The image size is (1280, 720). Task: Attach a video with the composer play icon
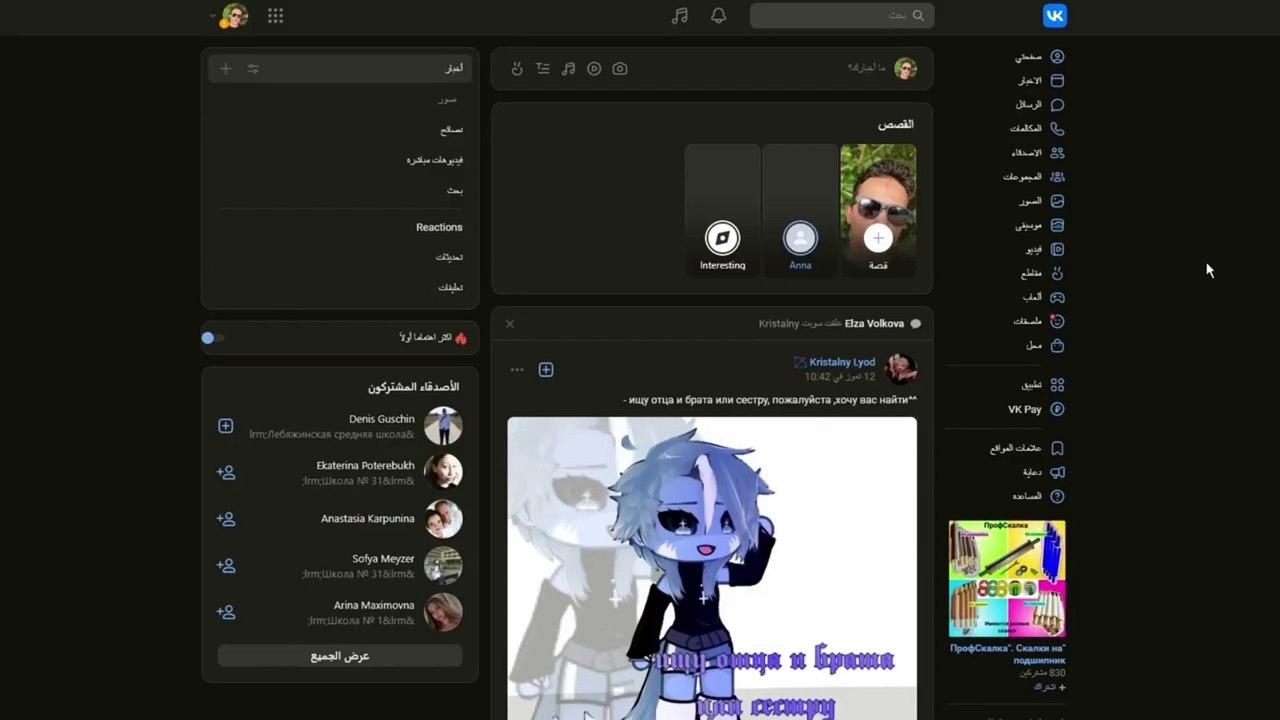click(594, 69)
